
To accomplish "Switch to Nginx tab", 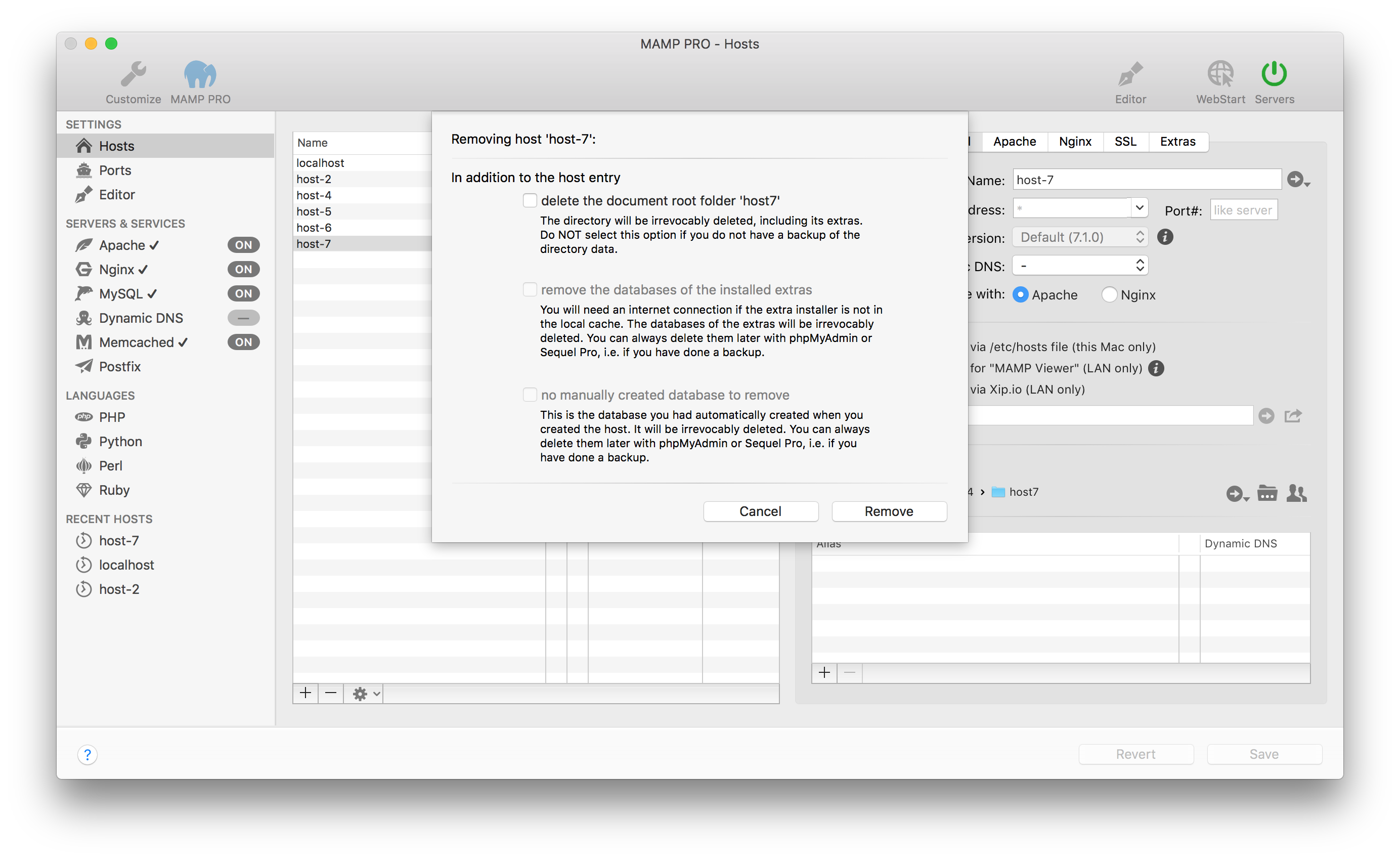I will pyautogui.click(x=1075, y=142).
